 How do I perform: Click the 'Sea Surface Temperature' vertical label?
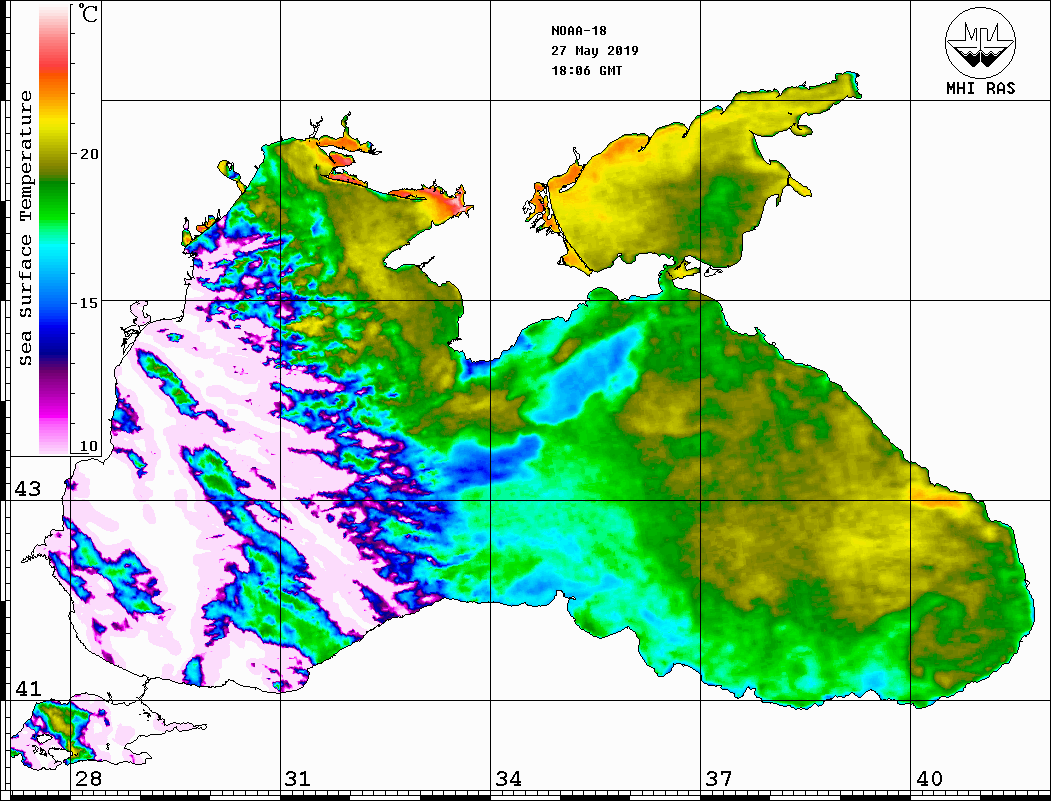click(x=25, y=228)
